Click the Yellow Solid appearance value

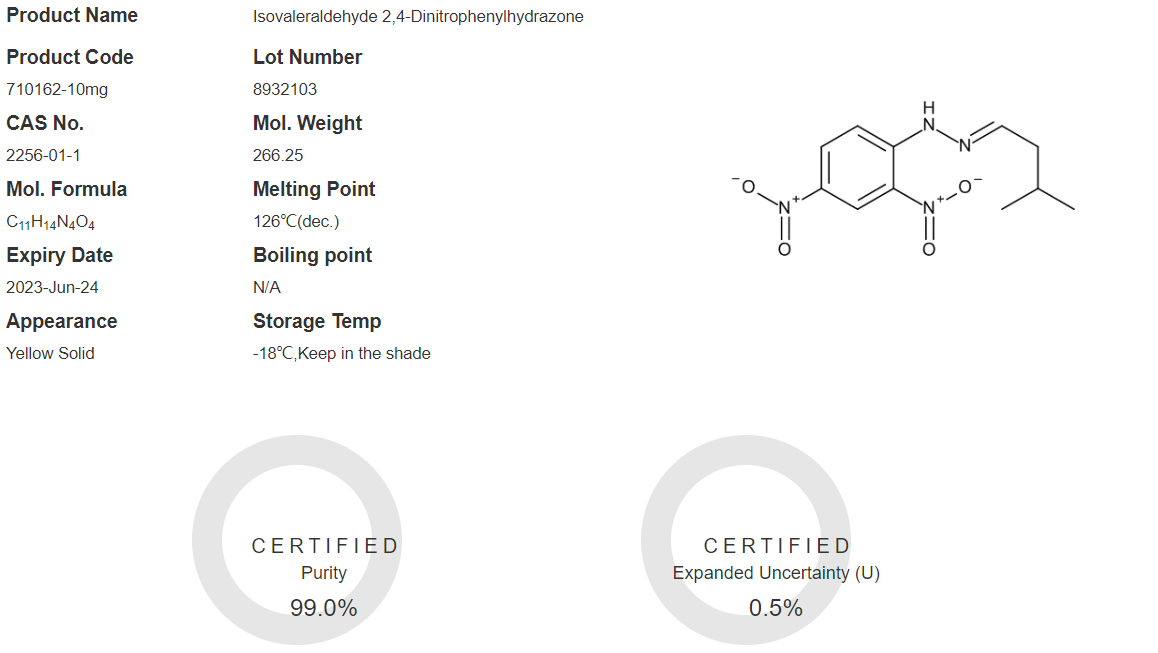[x=50, y=353]
